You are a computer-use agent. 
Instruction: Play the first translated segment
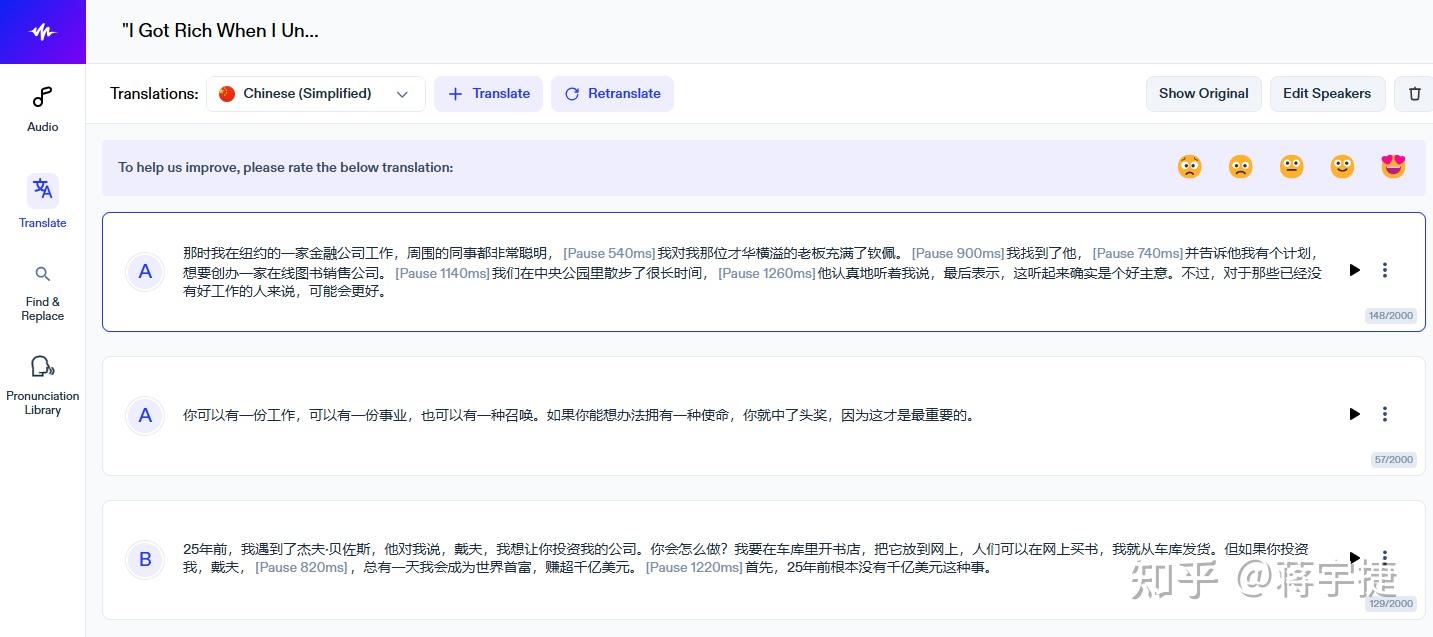point(1354,270)
